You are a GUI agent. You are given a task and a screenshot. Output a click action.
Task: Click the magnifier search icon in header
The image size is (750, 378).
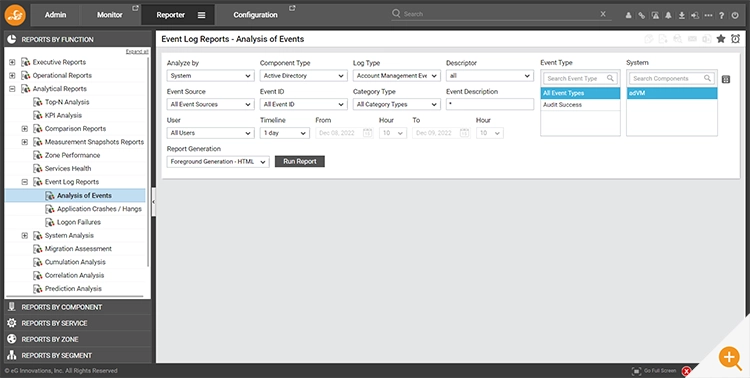click(396, 13)
